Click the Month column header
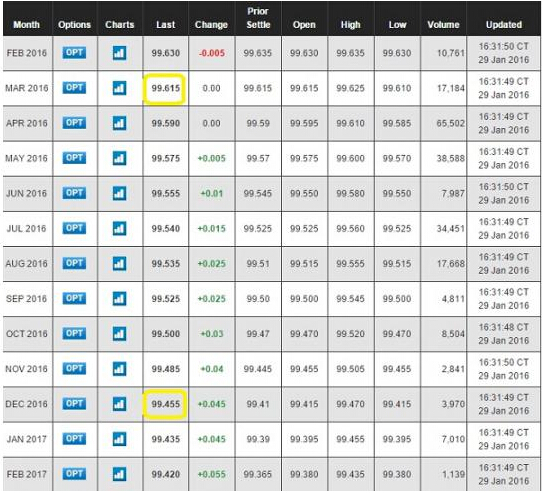Viewport: 544px width, 493px height. (x=26, y=25)
